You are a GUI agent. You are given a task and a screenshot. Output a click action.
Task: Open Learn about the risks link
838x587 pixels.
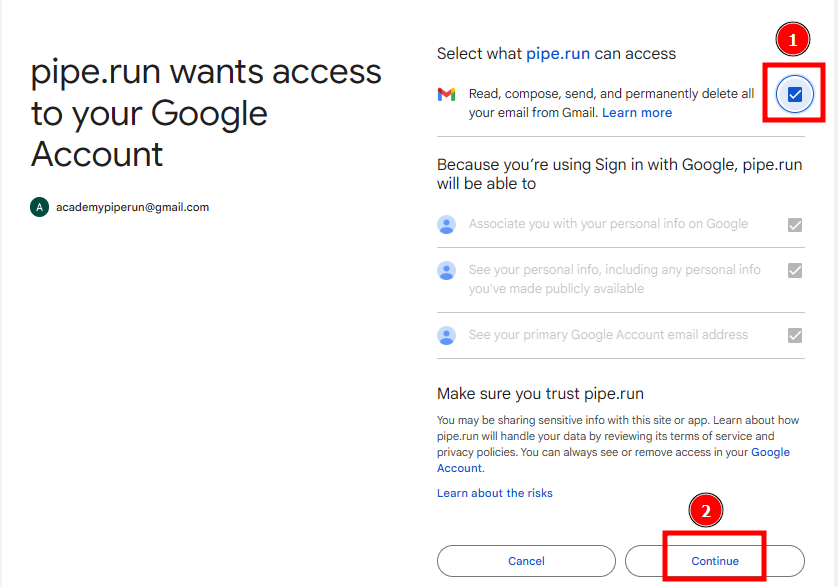(x=495, y=493)
